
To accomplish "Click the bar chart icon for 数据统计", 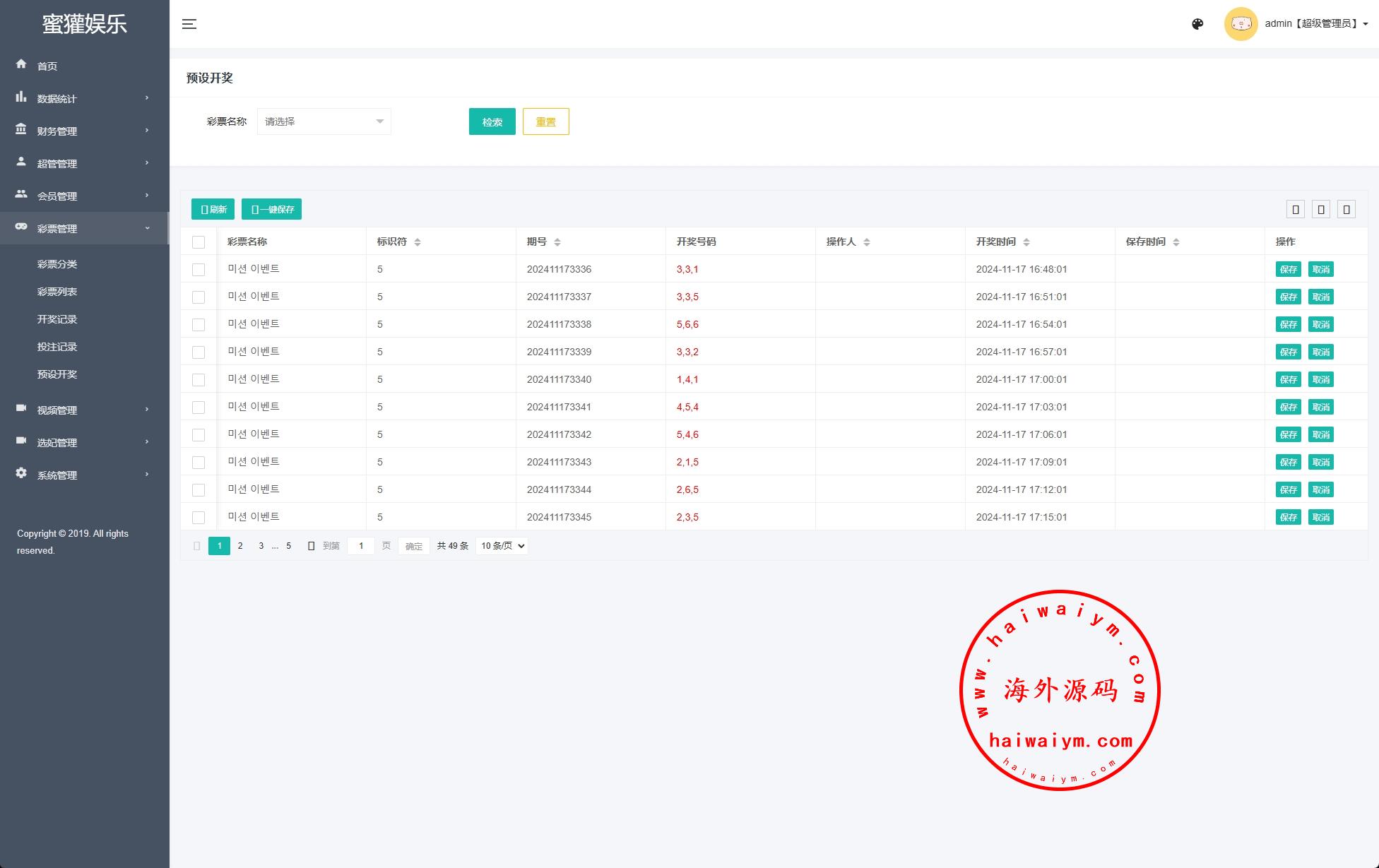I will click(21, 97).
